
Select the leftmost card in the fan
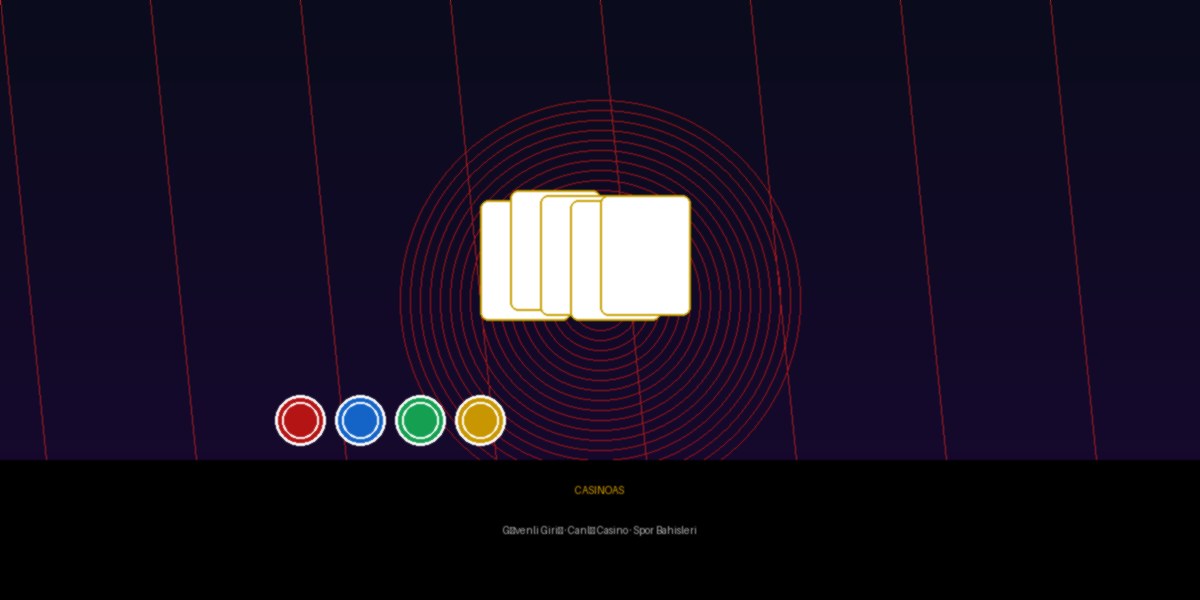pos(496,260)
